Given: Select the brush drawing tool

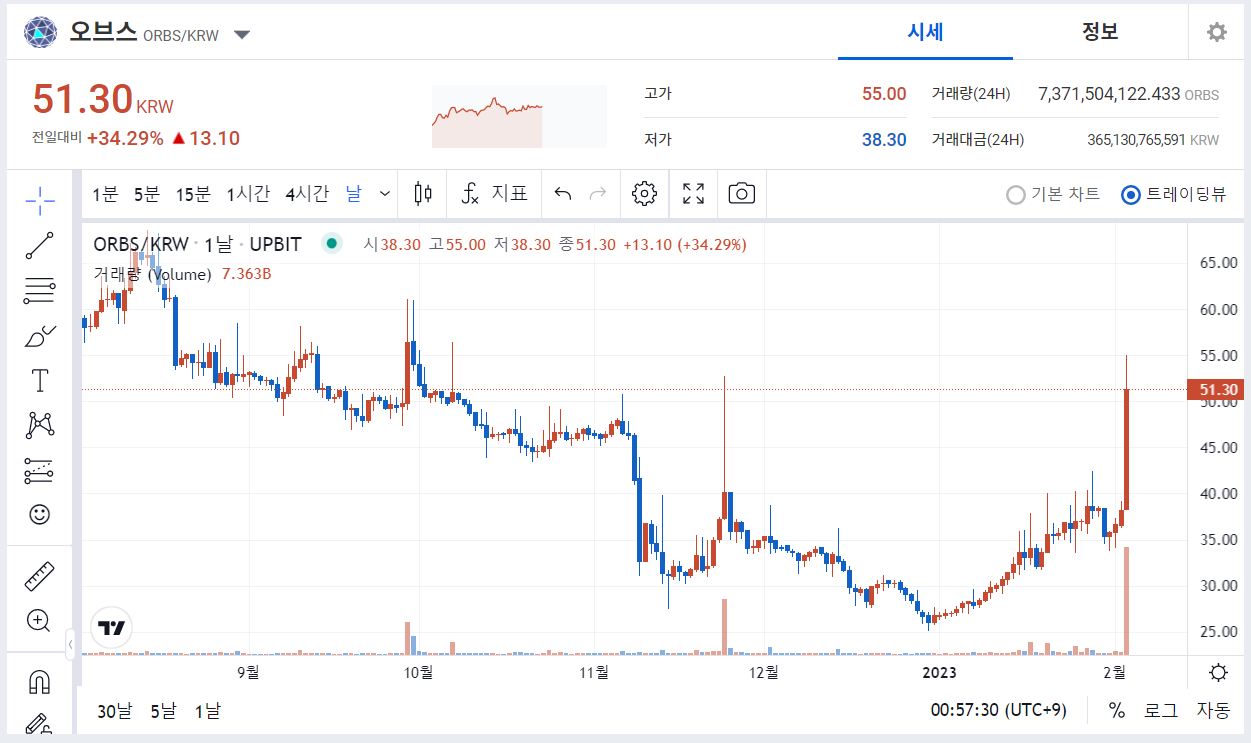Looking at the screenshot, I should [x=39, y=335].
